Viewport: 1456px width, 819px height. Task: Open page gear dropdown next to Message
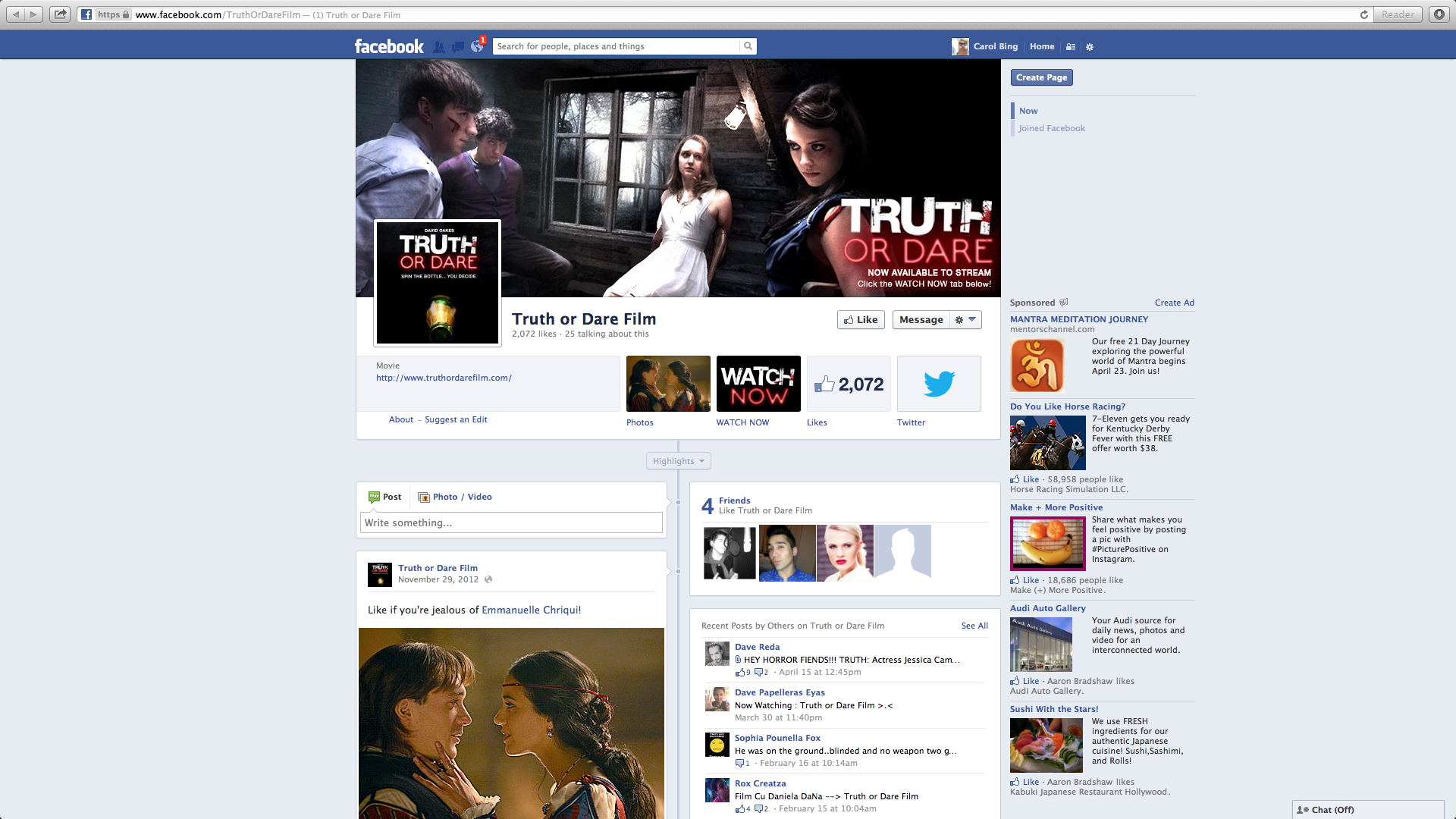[x=965, y=320]
